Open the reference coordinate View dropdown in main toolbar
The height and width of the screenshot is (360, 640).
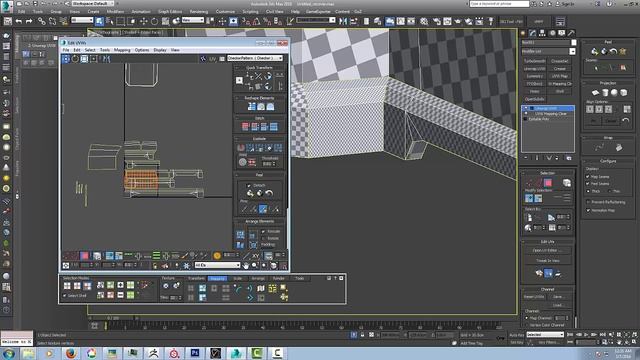point(193,20)
